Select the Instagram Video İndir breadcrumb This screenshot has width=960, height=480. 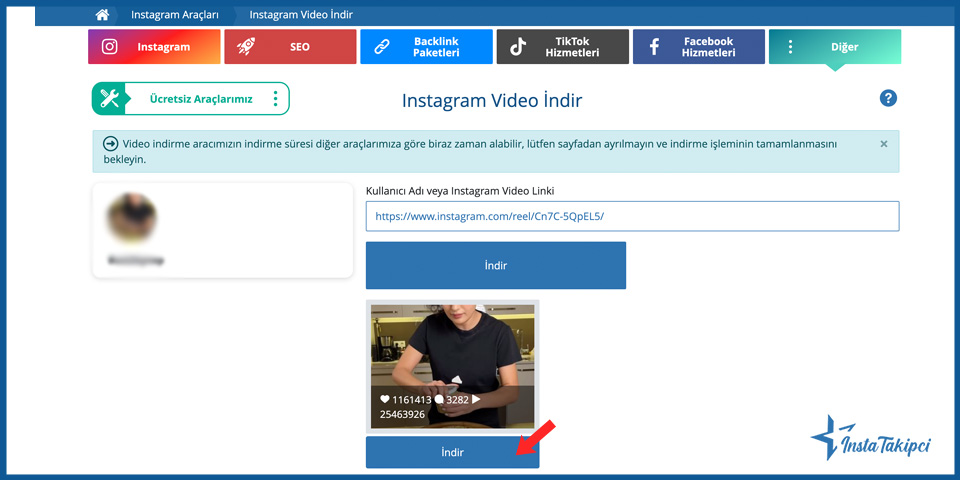coord(301,15)
